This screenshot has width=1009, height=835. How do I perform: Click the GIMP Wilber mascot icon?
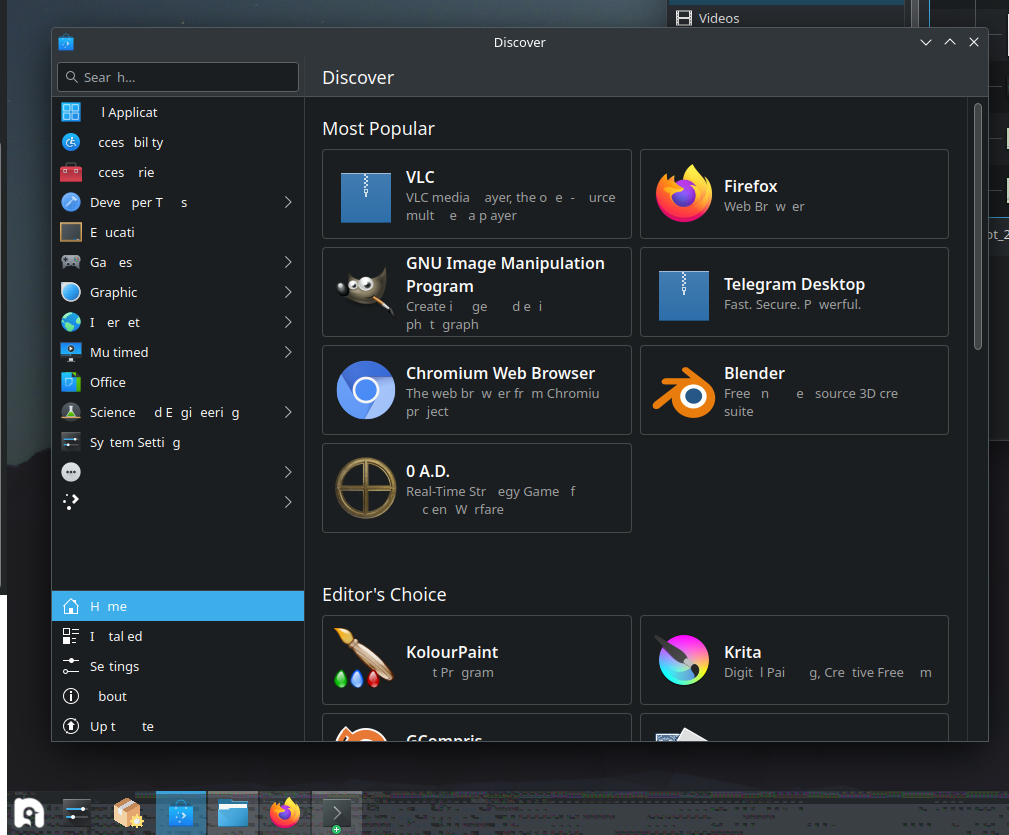click(x=366, y=289)
